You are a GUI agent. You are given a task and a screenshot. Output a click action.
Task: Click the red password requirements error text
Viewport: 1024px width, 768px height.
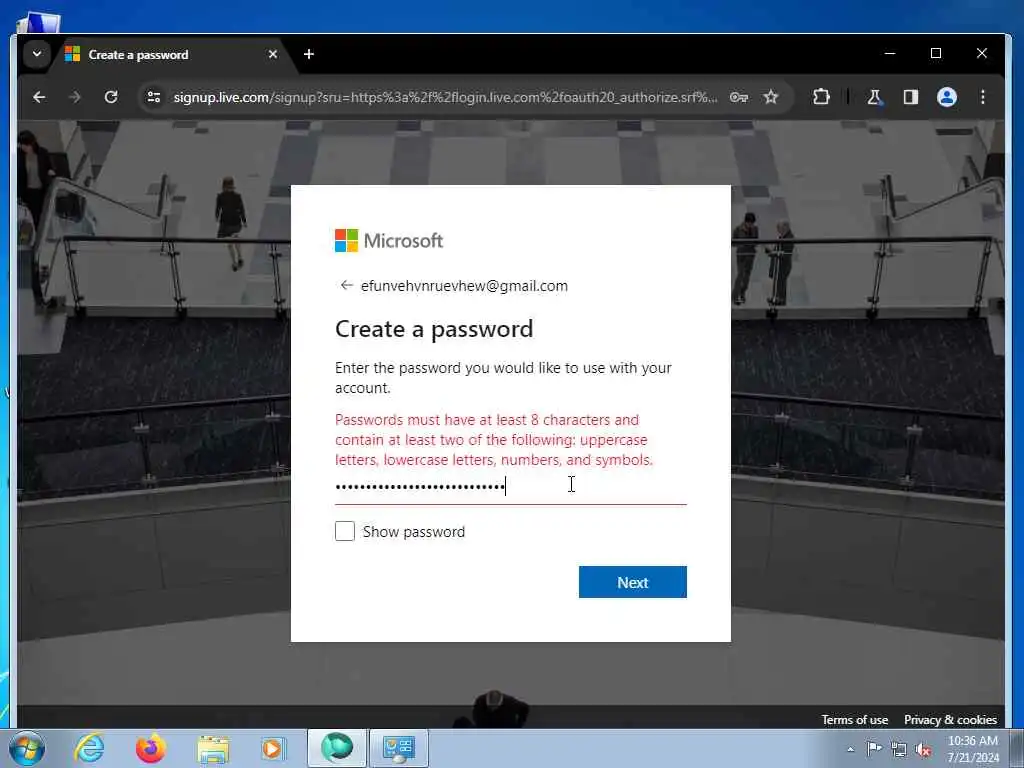[x=494, y=440]
